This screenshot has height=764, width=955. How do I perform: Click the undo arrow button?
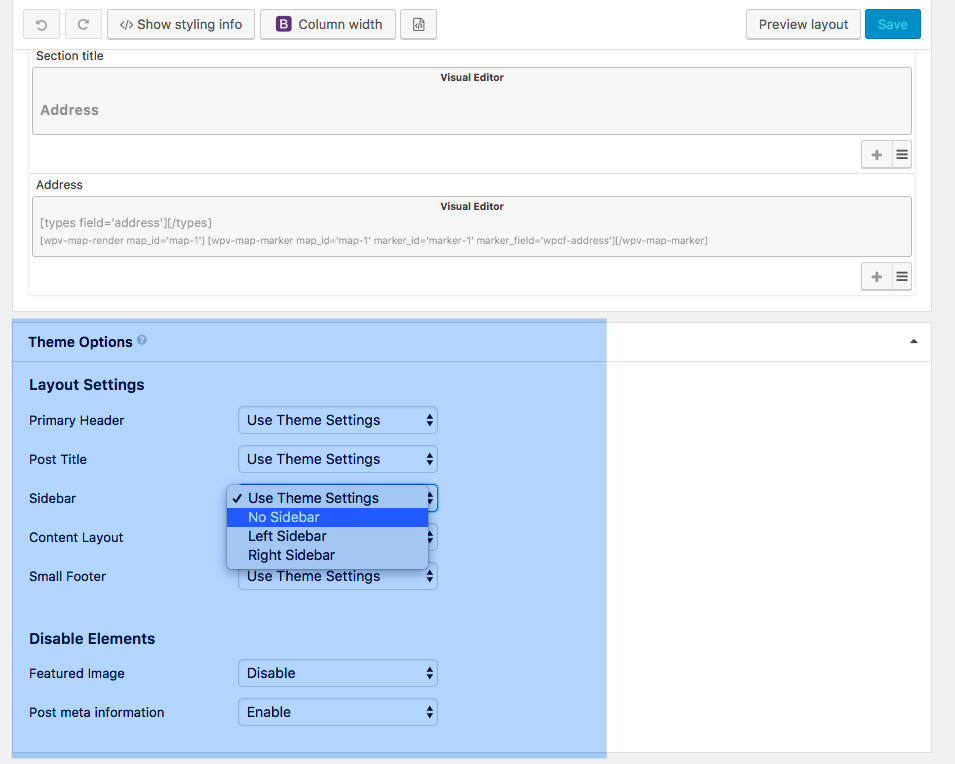click(x=41, y=24)
